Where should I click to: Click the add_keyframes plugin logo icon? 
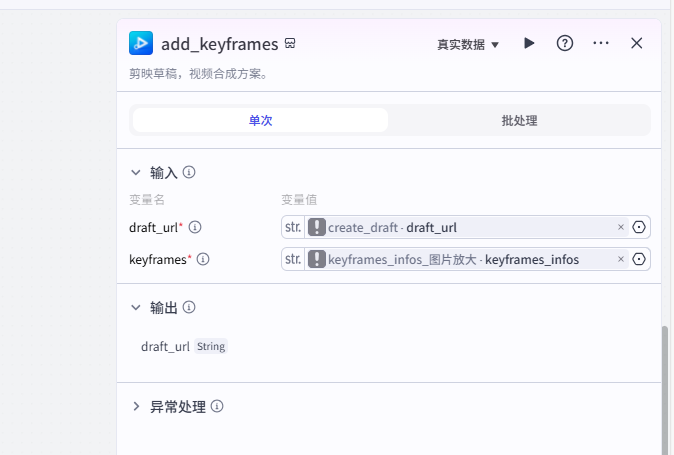(140, 43)
